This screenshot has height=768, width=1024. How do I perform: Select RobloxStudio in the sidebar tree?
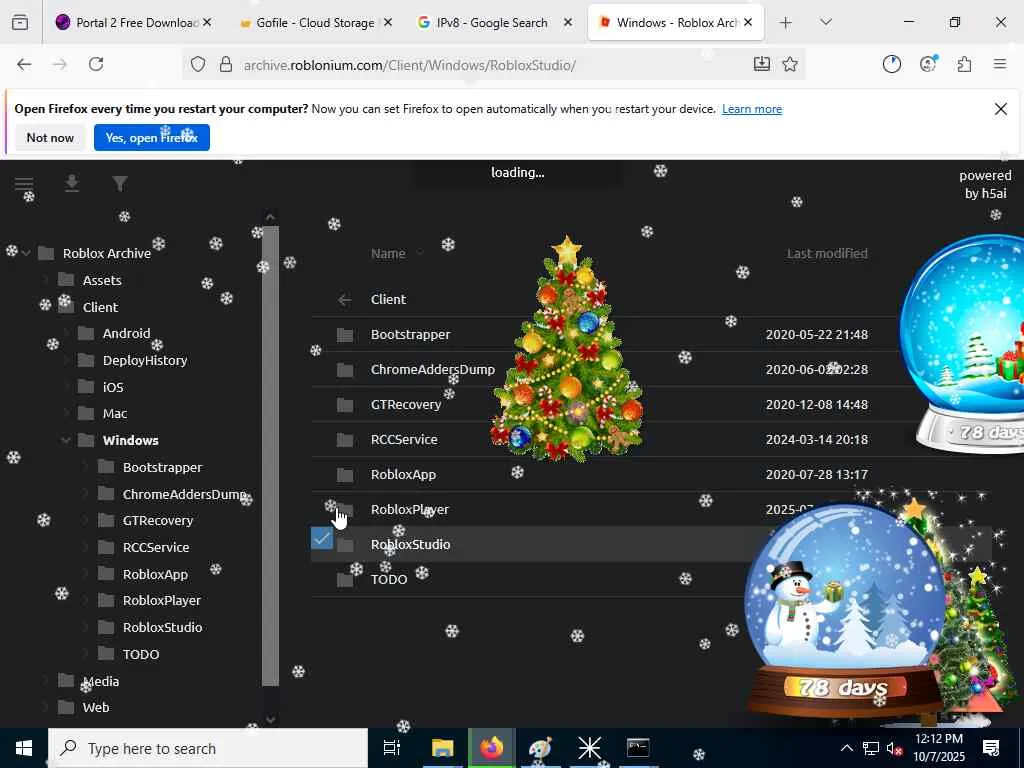coord(163,628)
